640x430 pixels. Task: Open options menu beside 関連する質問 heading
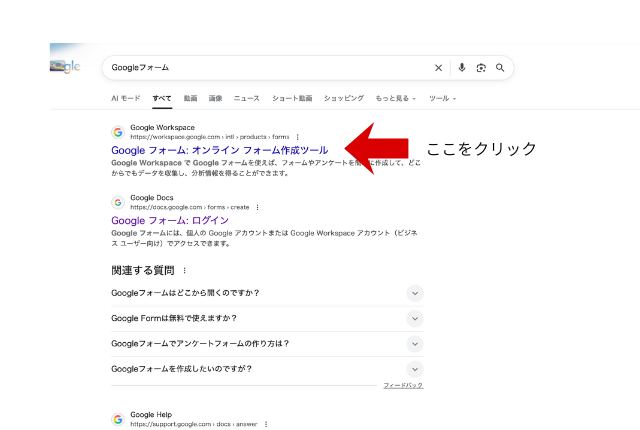click(x=184, y=270)
